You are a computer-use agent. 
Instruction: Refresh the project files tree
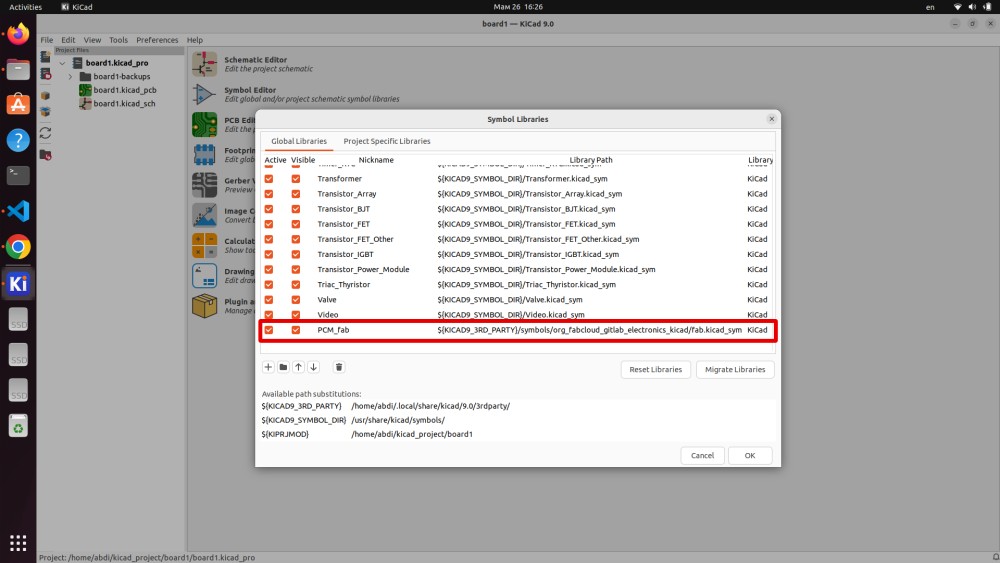pyautogui.click(x=45, y=133)
